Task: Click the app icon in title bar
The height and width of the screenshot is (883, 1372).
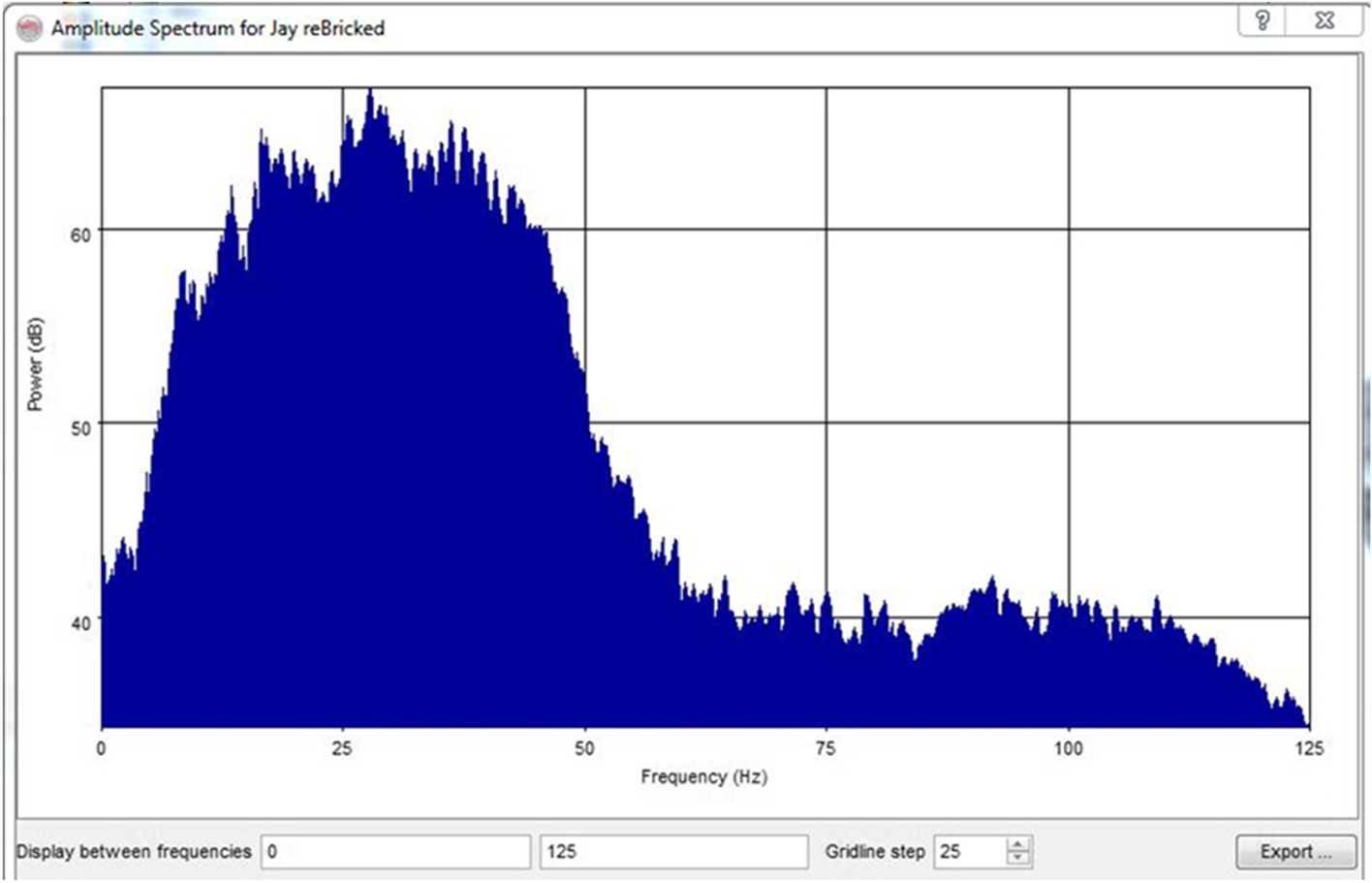Action: pos(30,28)
